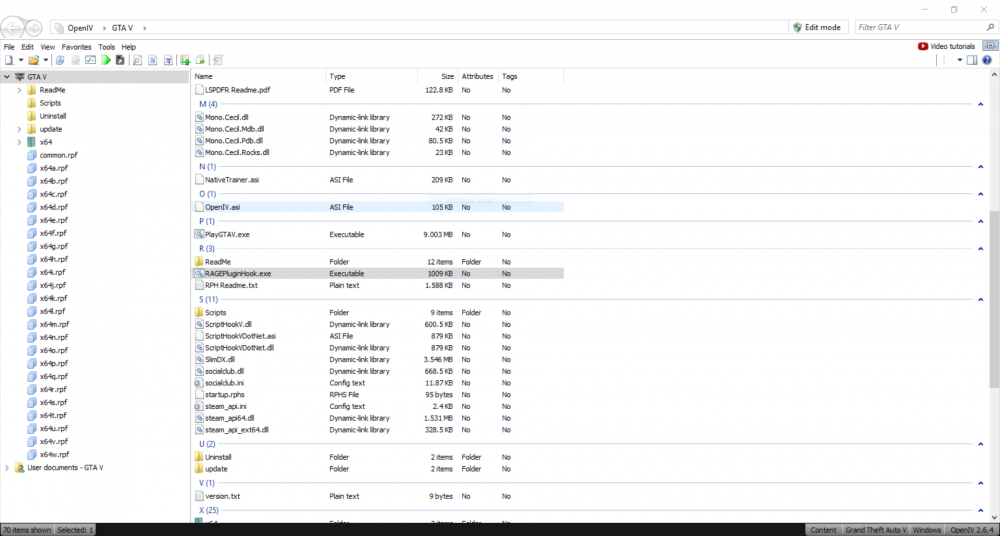Collapse the R (3) file group
The height and width of the screenshot is (536, 1000).
(980, 249)
